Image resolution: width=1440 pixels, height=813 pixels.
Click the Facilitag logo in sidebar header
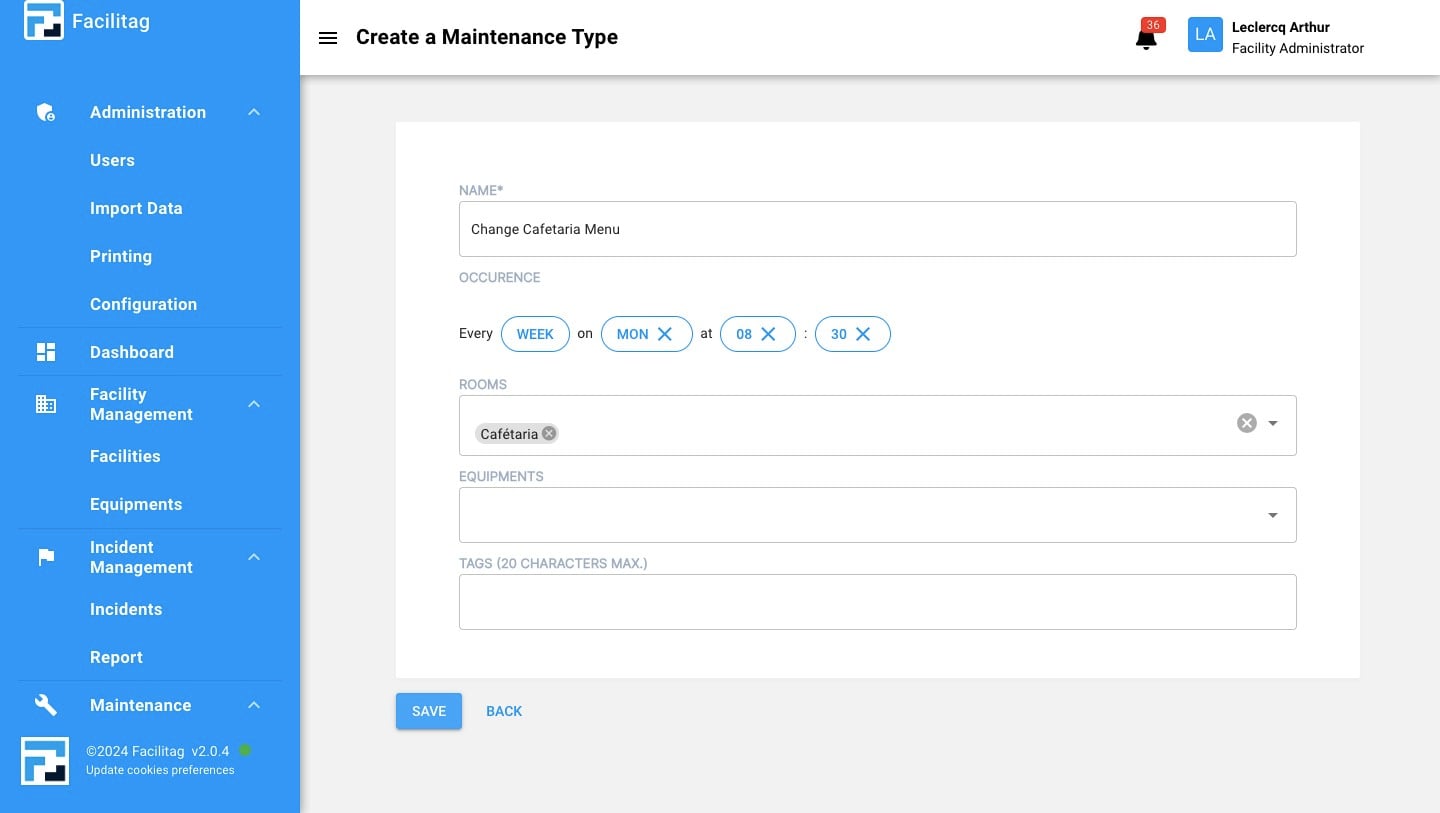44,21
